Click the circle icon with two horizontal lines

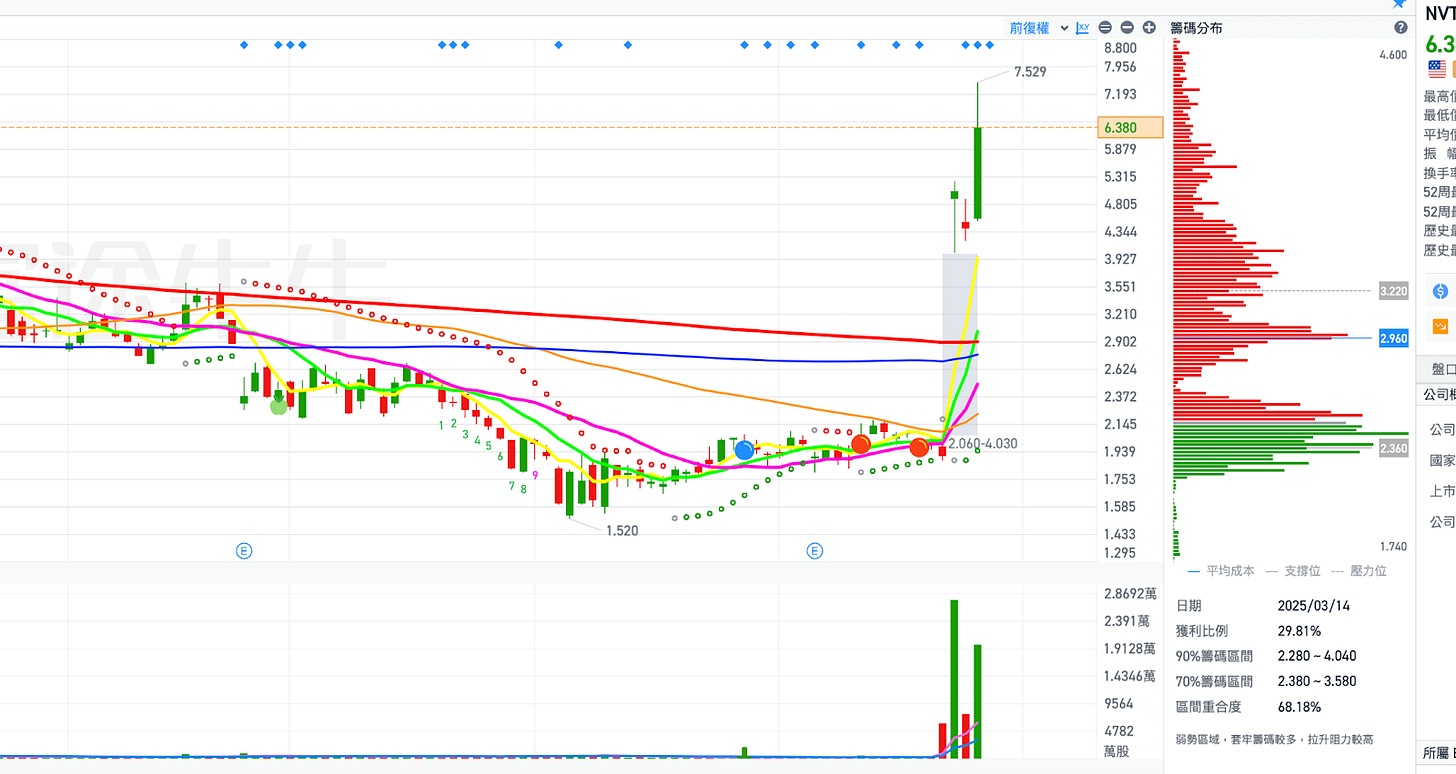coord(1105,28)
